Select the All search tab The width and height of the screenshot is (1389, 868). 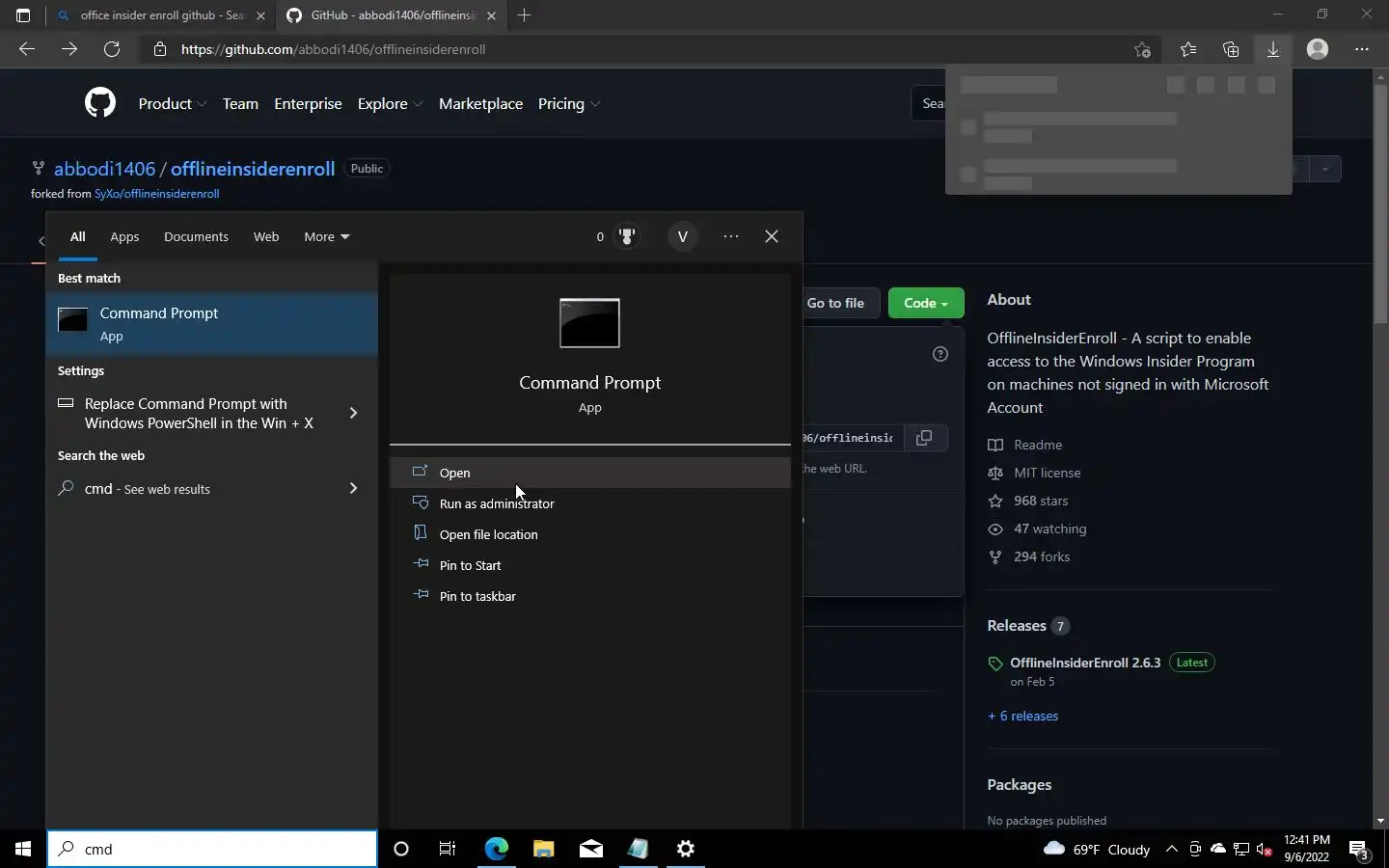click(x=77, y=236)
